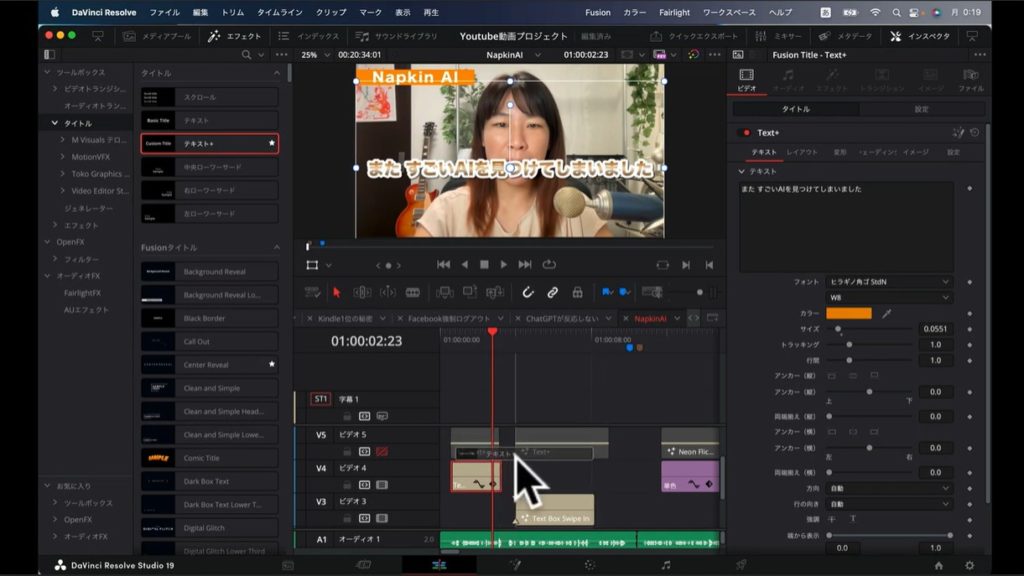This screenshot has height=576, width=1024.
Task: Open the font dropdown in the Inspector
Action: 889,282
